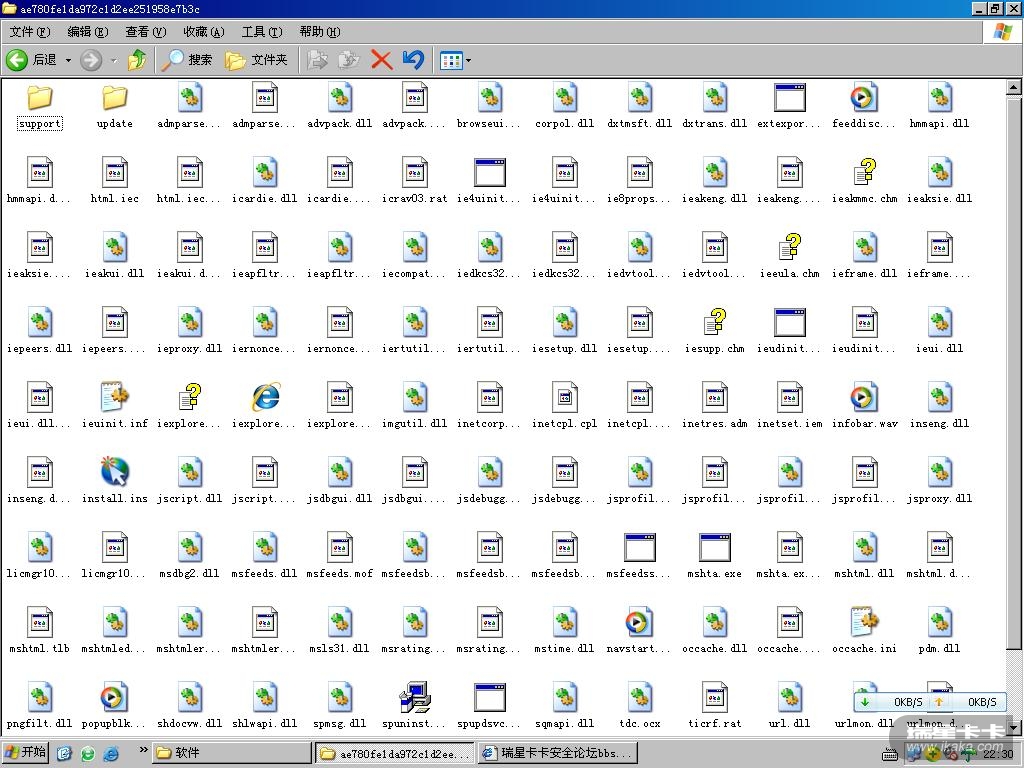Select the shlwapi.dll file
1024x768 pixels.
[265, 705]
